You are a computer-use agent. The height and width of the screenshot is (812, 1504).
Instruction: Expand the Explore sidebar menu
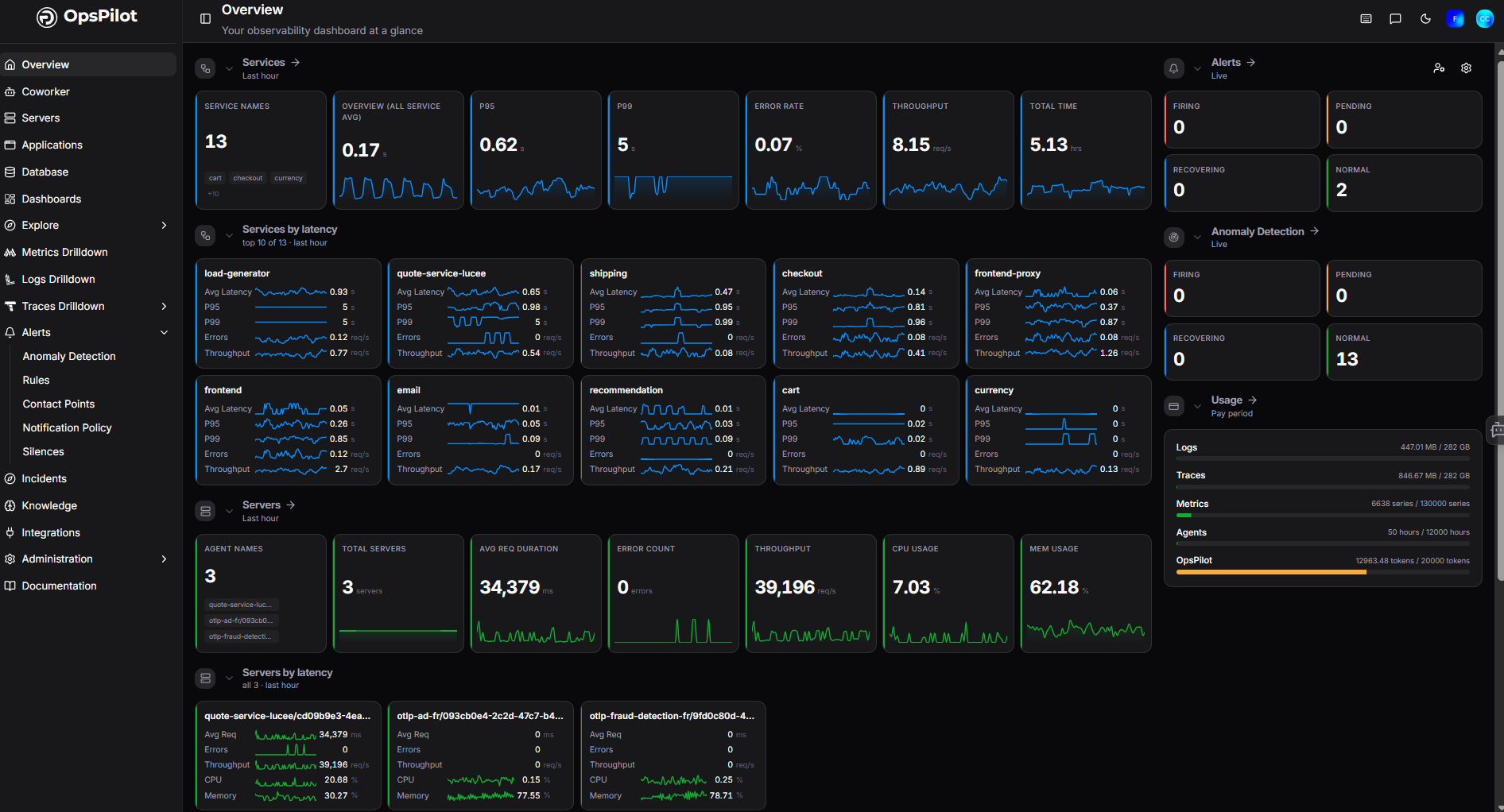click(x=165, y=226)
